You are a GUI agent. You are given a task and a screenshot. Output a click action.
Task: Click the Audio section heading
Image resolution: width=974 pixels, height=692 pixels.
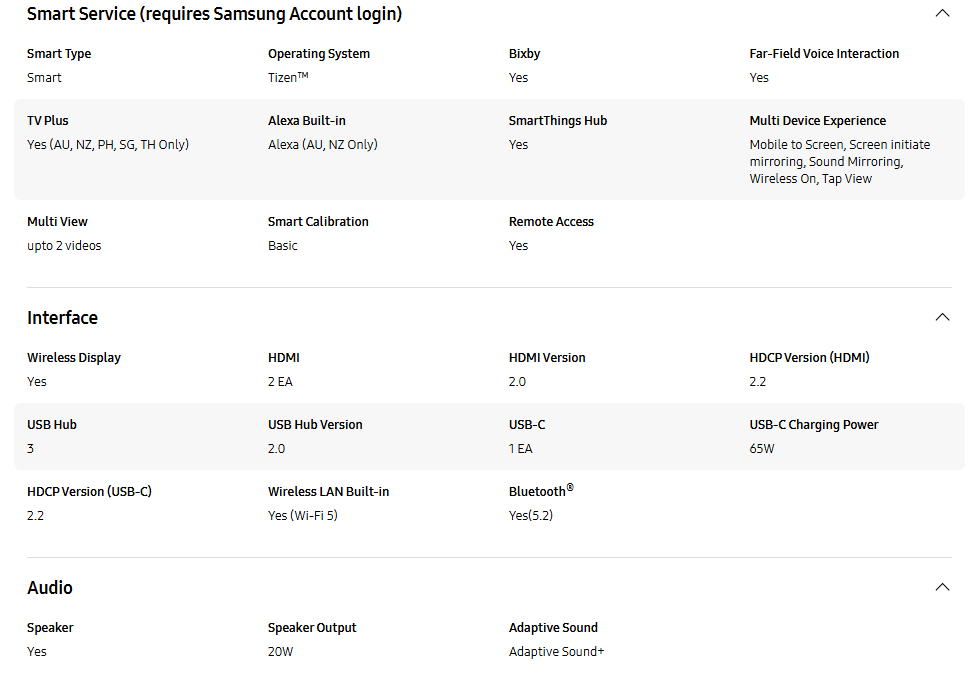[50, 588]
